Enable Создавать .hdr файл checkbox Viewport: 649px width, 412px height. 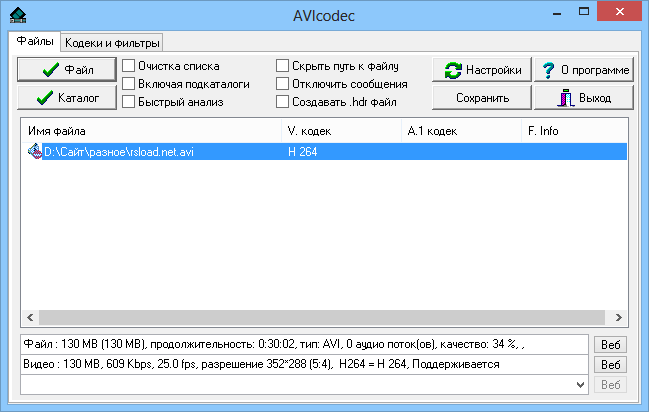coord(282,101)
